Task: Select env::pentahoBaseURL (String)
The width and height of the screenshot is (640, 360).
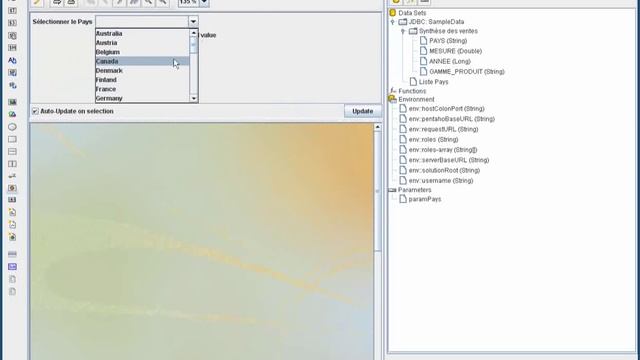Action: click(451, 119)
